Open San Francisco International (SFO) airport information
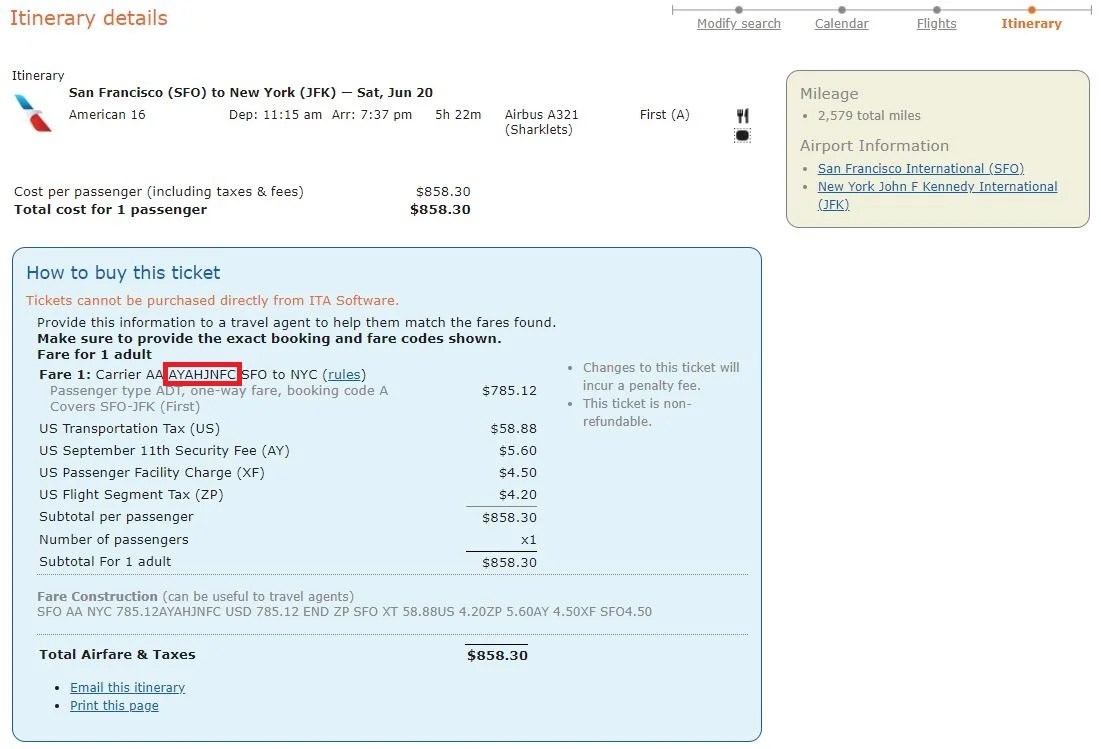The image size is (1101, 749). pos(920,168)
